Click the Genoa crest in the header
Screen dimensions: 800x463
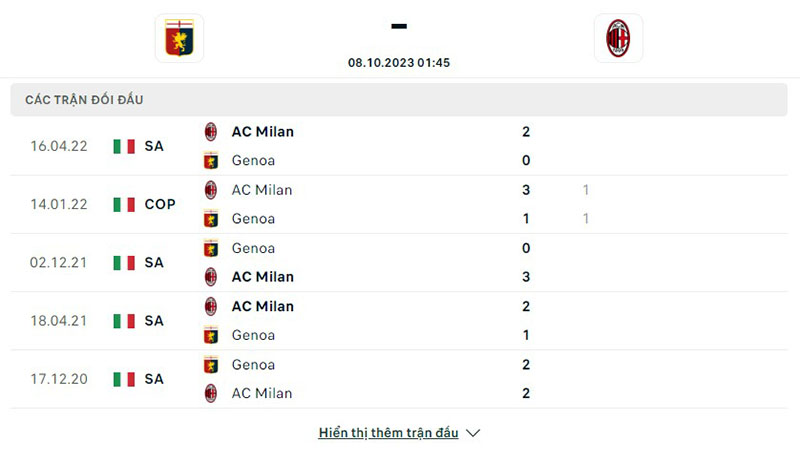(x=179, y=38)
